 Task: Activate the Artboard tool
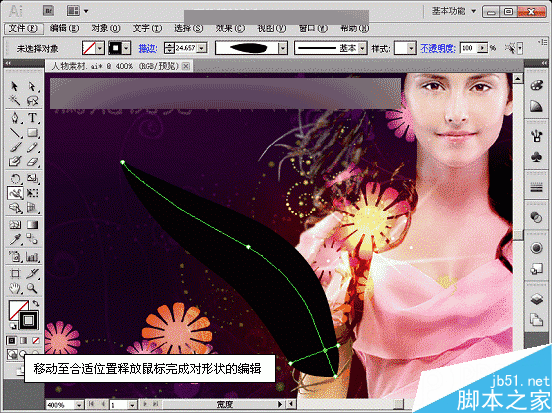point(15,274)
